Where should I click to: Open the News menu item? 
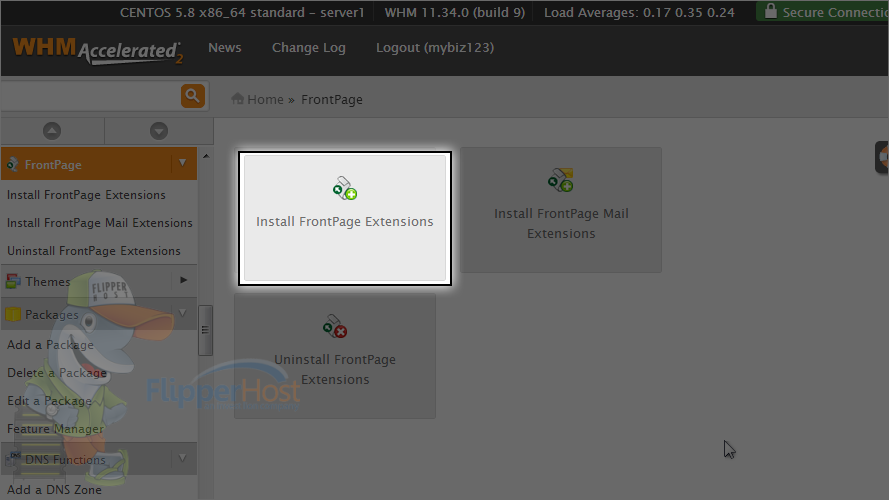pos(225,48)
